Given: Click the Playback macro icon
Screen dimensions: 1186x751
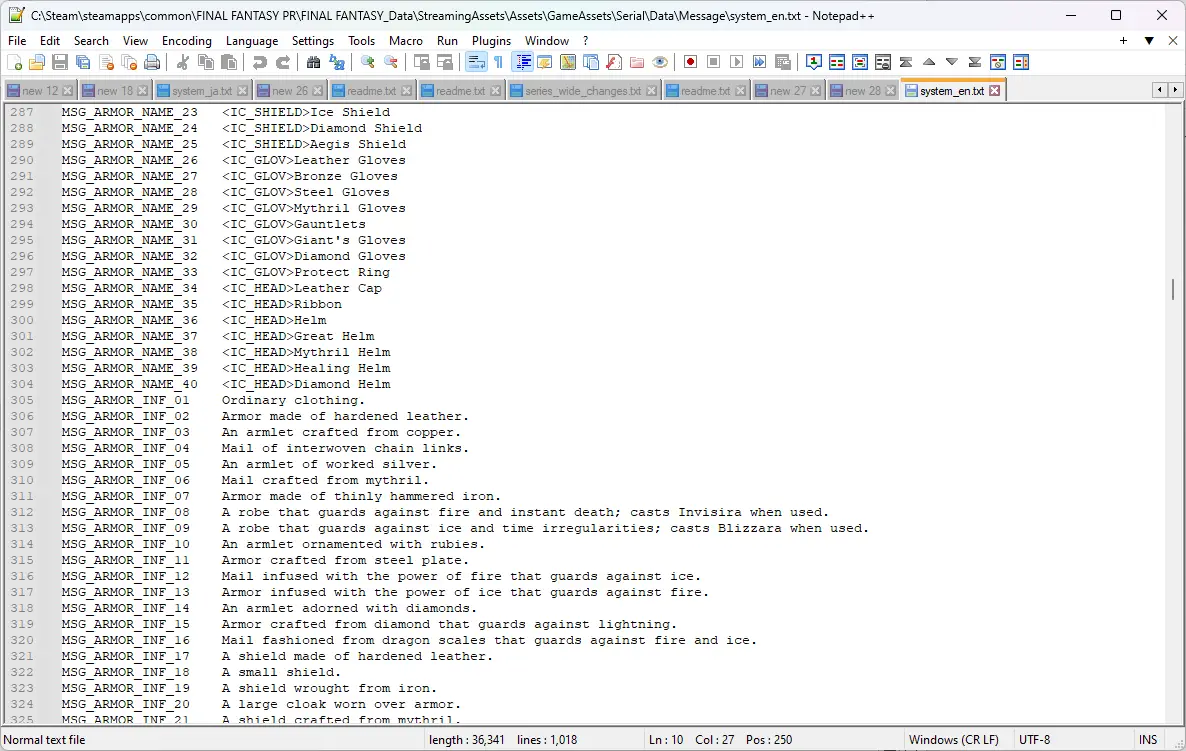Looking at the screenshot, I should coord(736,63).
